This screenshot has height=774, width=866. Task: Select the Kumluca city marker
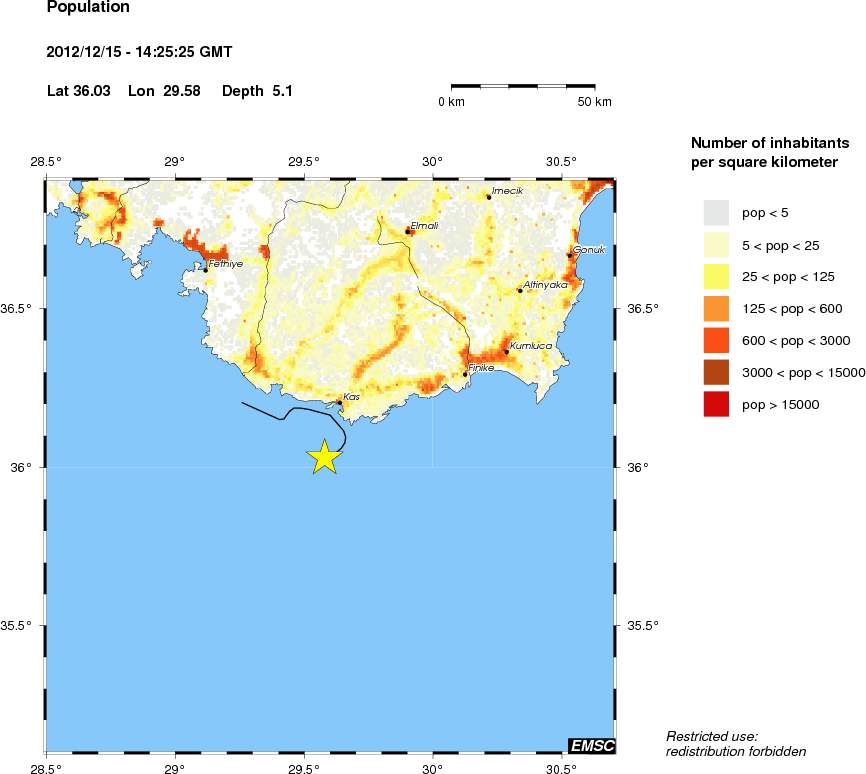(507, 352)
